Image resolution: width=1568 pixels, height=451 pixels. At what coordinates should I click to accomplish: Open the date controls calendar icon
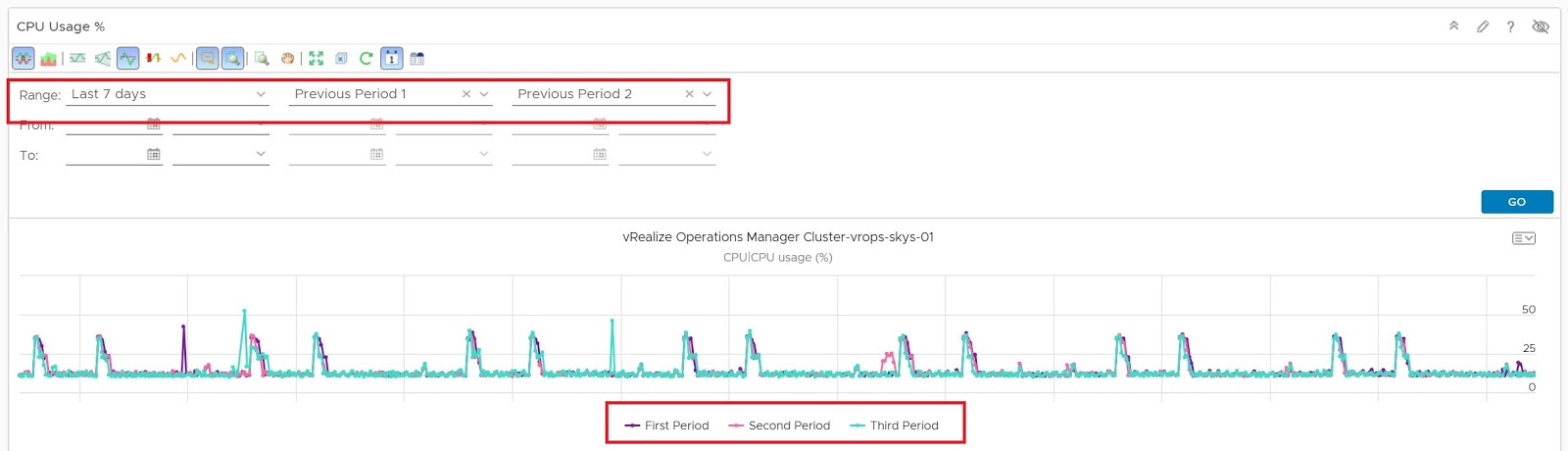[391, 59]
